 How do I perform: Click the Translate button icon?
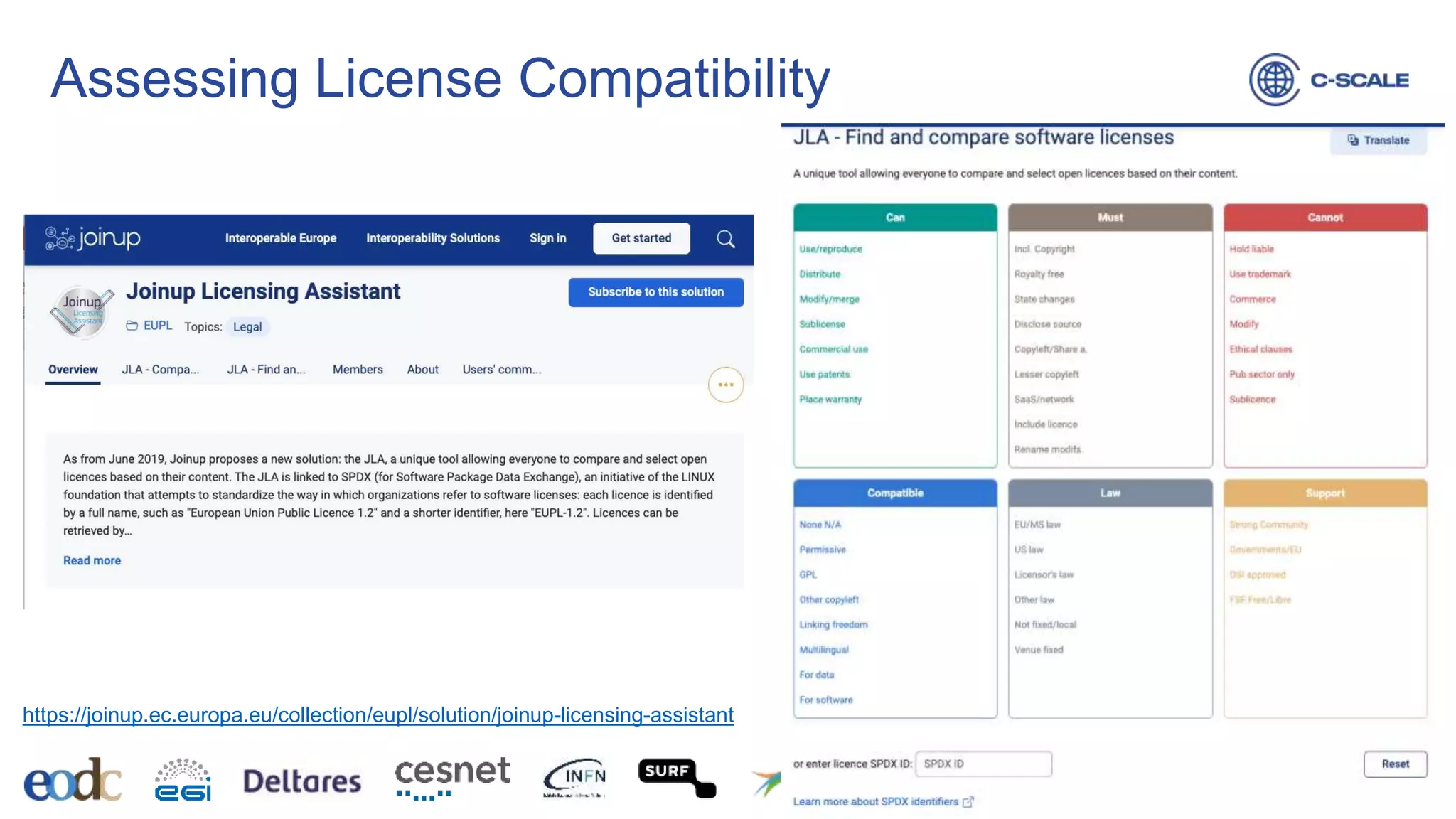(x=1353, y=140)
